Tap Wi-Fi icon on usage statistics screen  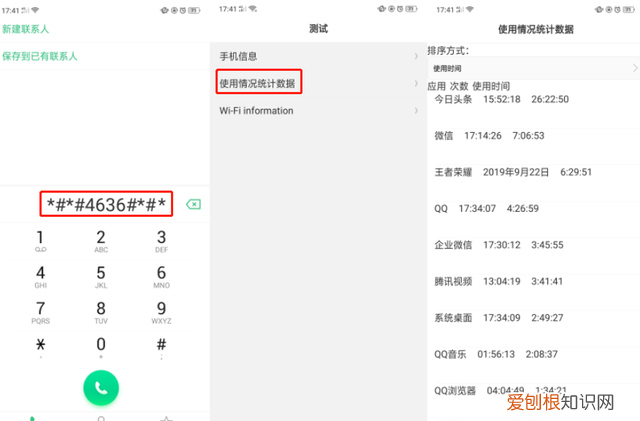pyautogui.click(x=470, y=9)
